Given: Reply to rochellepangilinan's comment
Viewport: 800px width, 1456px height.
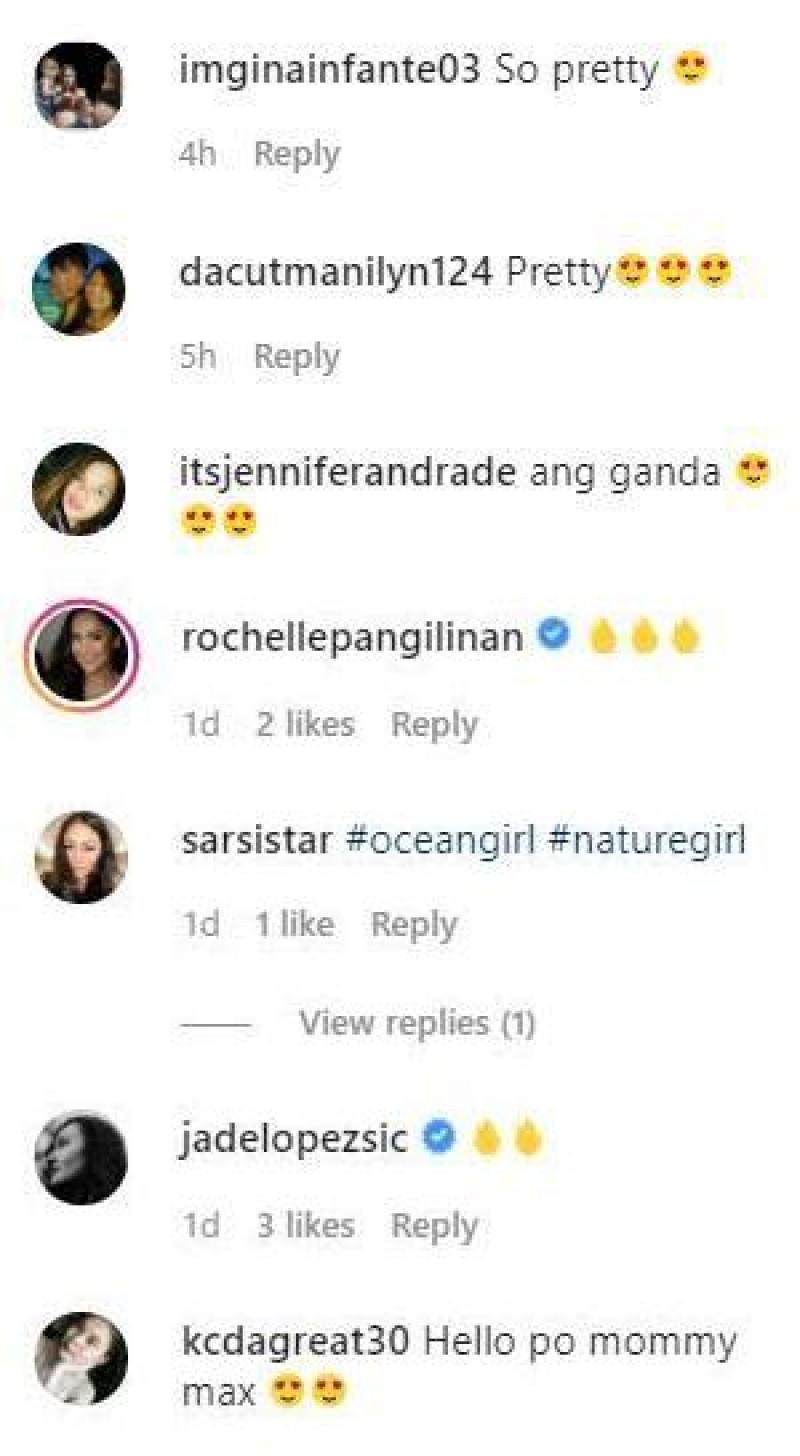Looking at the screenshot, I should click(433, 724).
